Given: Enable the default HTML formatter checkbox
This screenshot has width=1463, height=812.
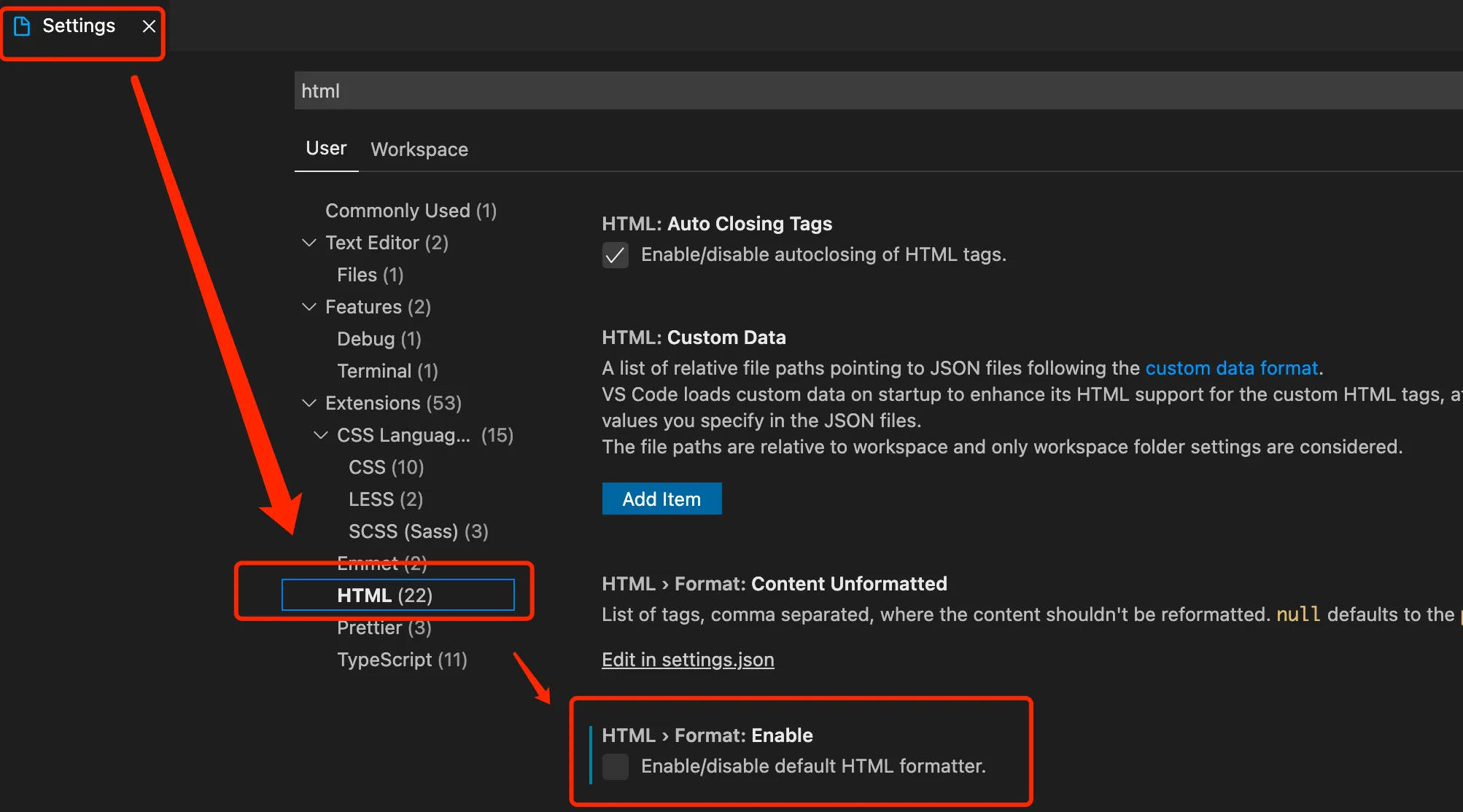Looking at the screenshot, I should coord(615,767).
